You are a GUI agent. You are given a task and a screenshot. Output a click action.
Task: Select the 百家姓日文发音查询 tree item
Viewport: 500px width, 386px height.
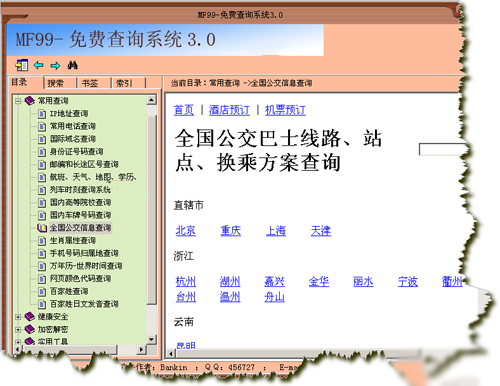point(84,304)
